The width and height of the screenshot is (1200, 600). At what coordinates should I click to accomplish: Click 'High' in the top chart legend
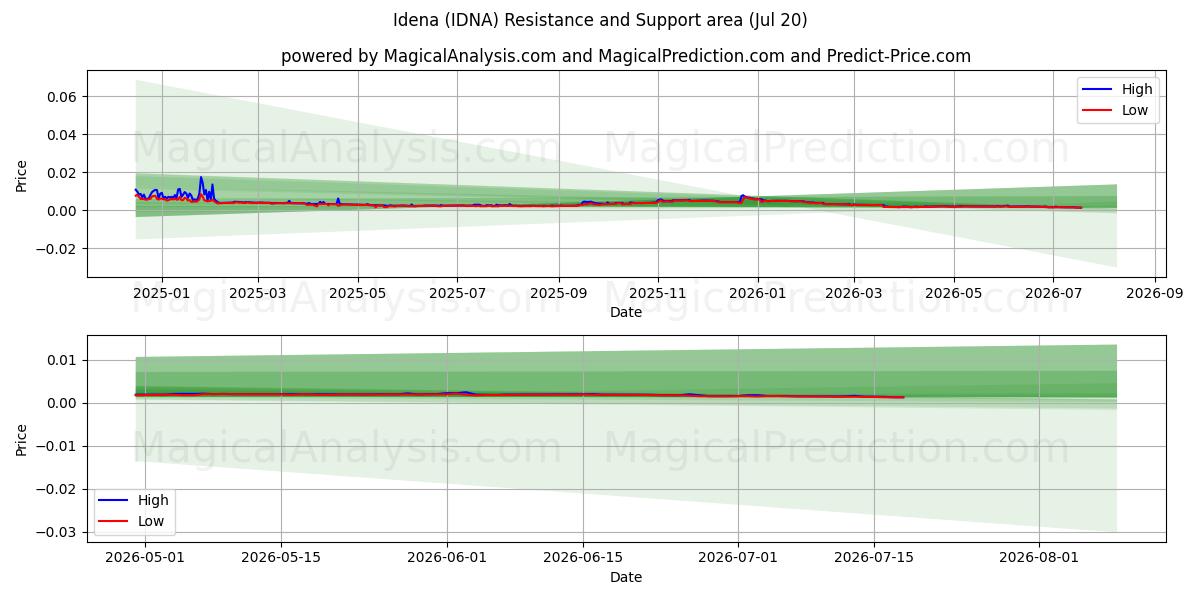point(1137,89)
